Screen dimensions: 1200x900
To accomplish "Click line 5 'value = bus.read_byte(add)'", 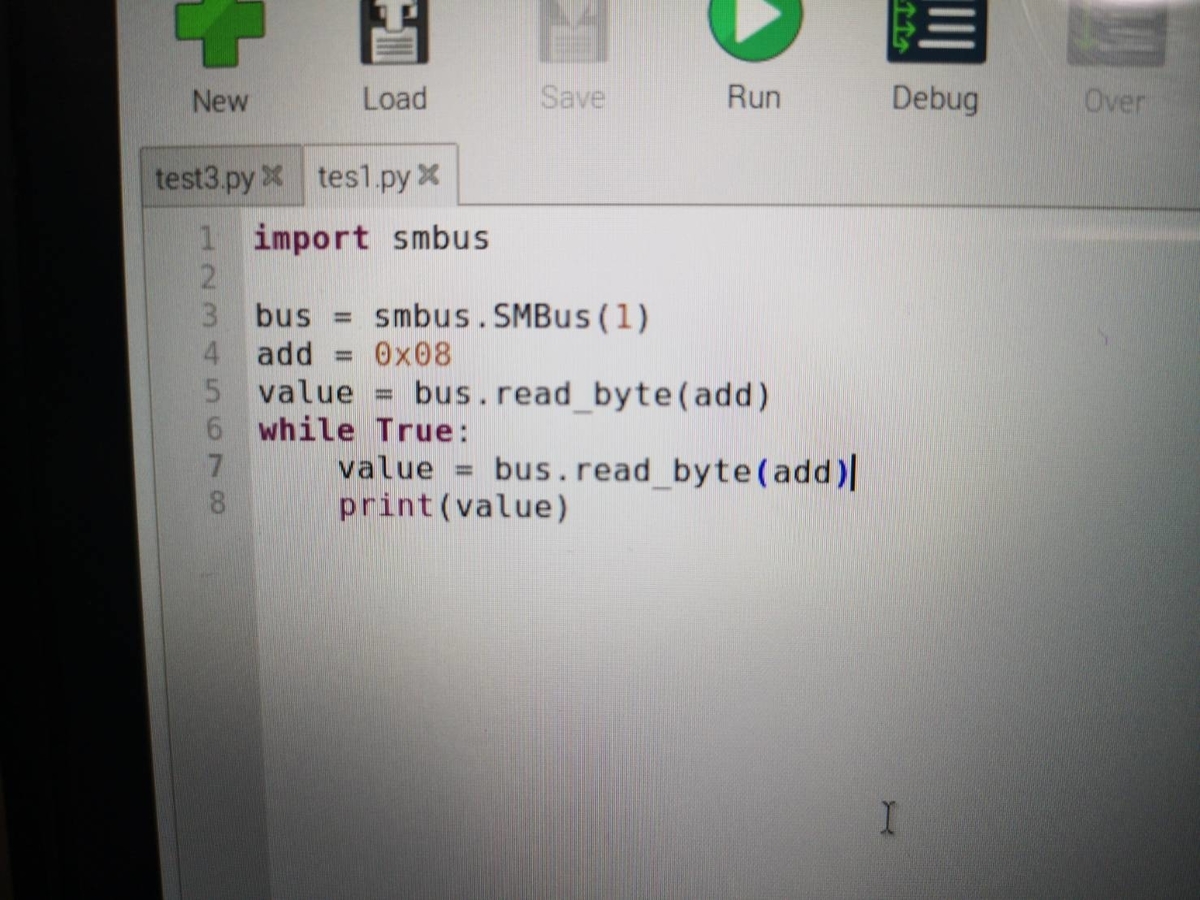I will (514, 394).
